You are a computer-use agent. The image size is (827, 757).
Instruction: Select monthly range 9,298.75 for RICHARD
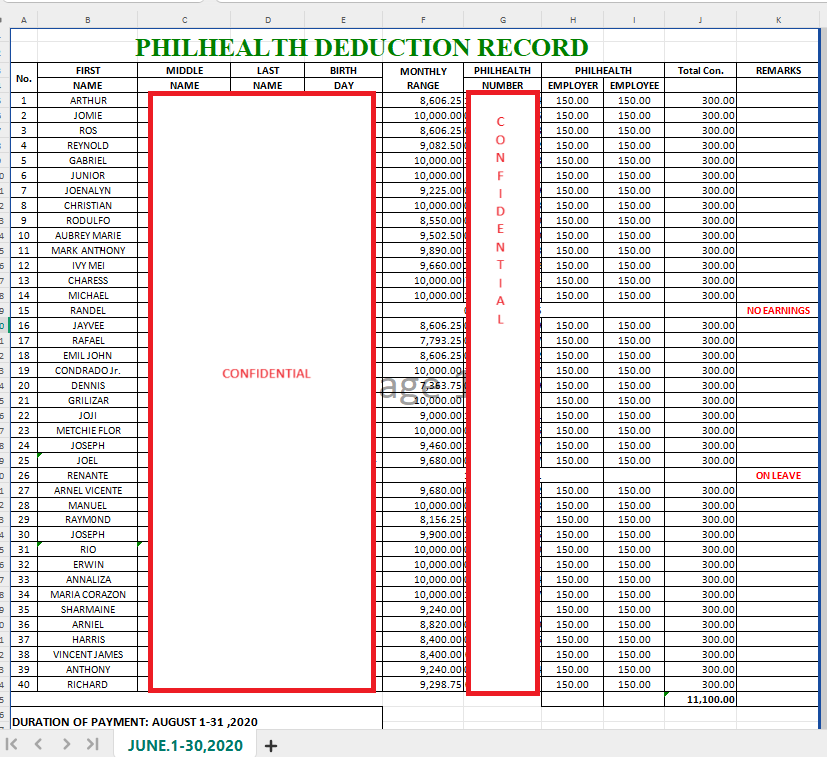[423, 685]
